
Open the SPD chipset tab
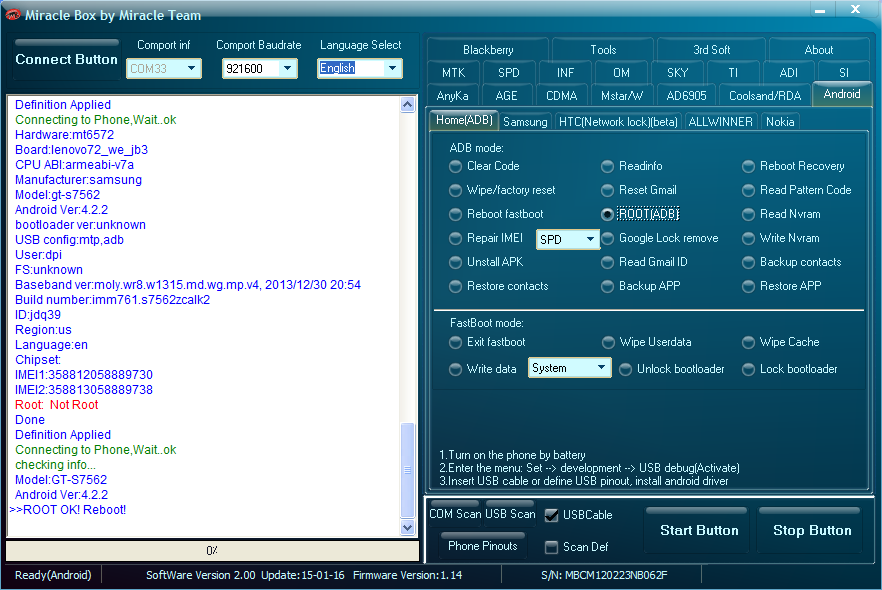508,73
